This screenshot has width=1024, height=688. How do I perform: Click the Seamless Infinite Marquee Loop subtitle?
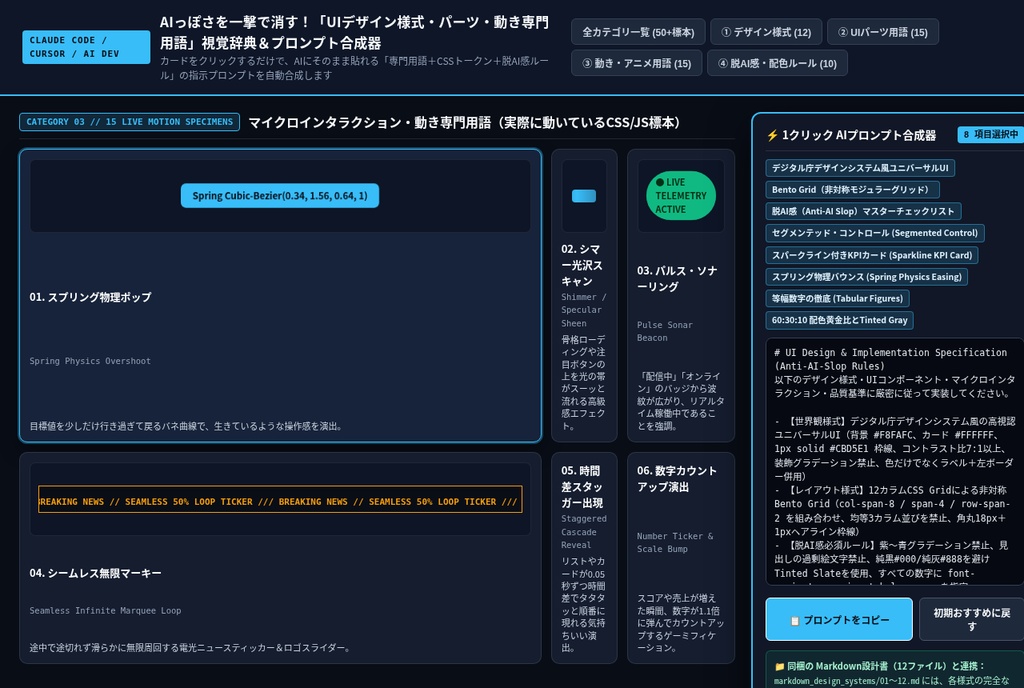pos(105,611)
